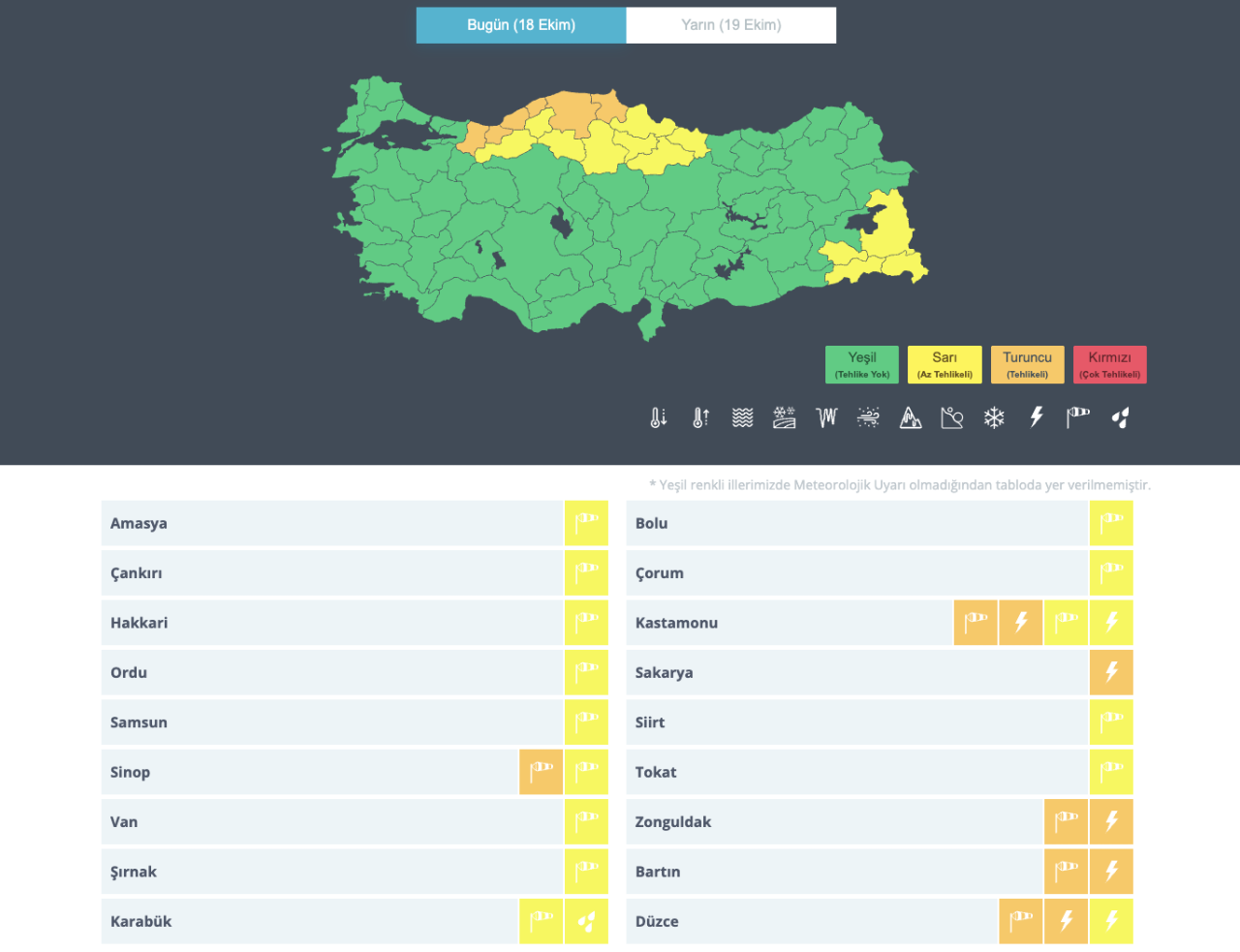
Task: Select the Şırnak row text
Action: 134,872
